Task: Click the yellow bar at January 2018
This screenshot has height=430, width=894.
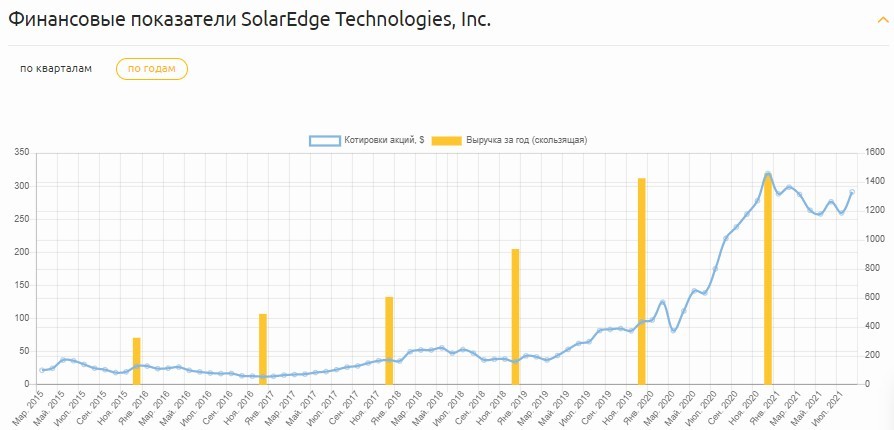Action: [x=389, y=340]
